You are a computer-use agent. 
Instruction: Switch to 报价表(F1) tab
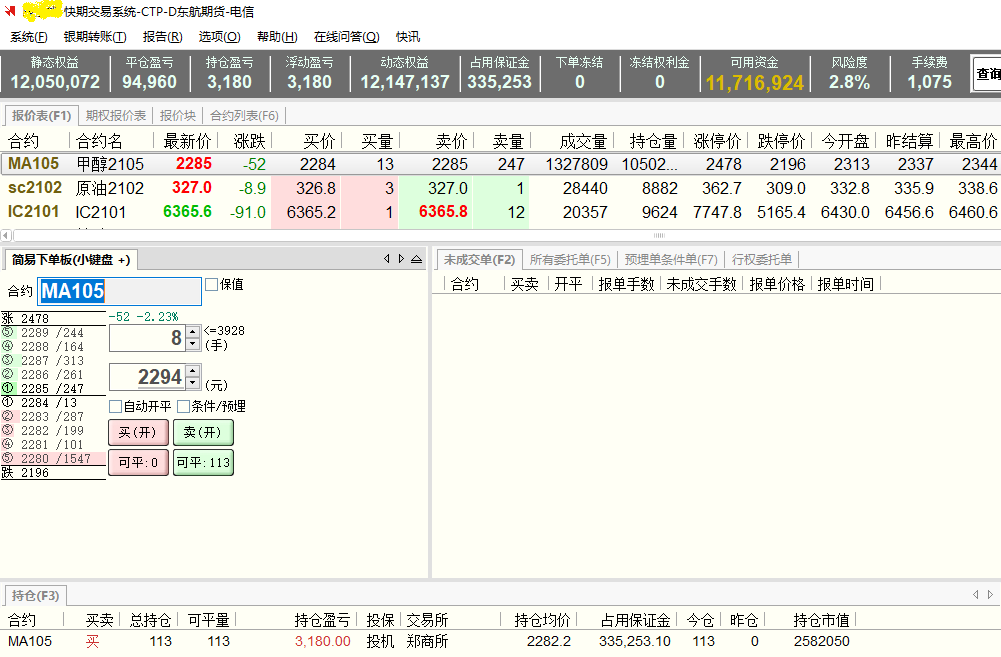41,116
